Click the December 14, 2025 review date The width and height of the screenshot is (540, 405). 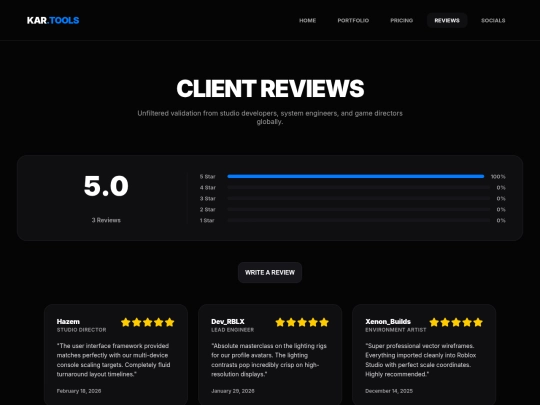click(389, 391)
